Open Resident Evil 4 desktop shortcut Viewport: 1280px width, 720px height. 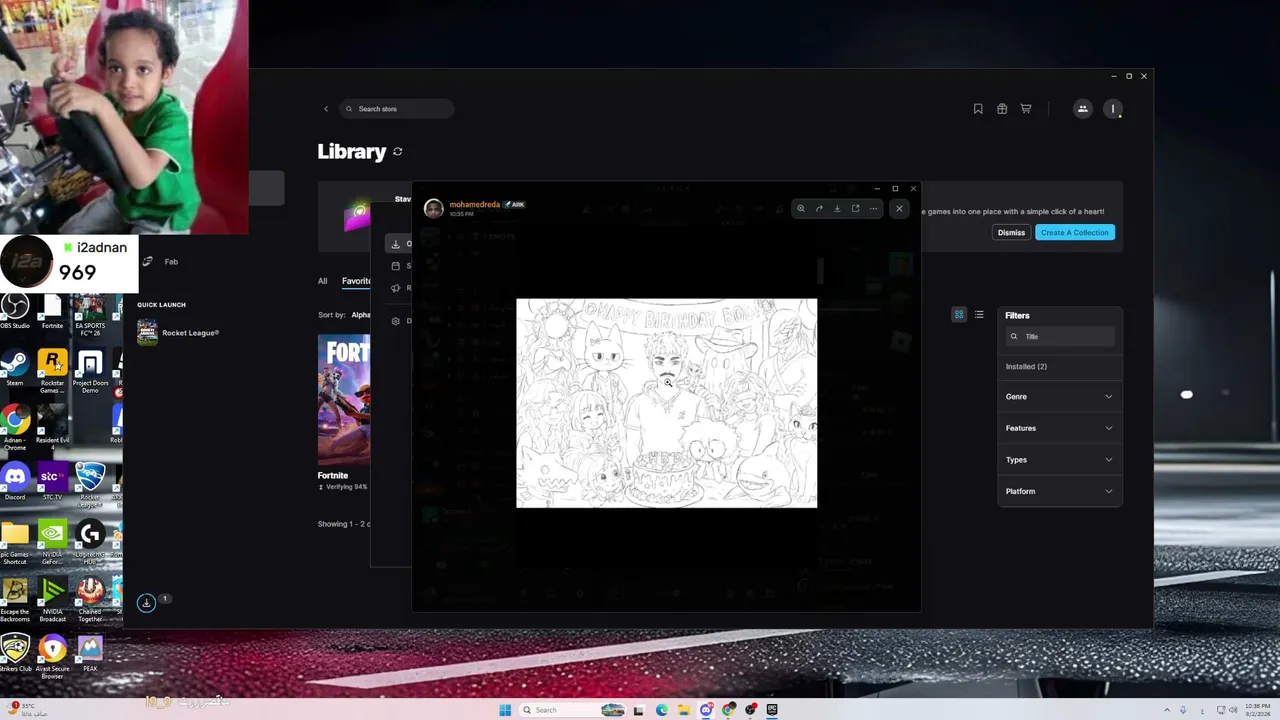click(x=52, y=428)
